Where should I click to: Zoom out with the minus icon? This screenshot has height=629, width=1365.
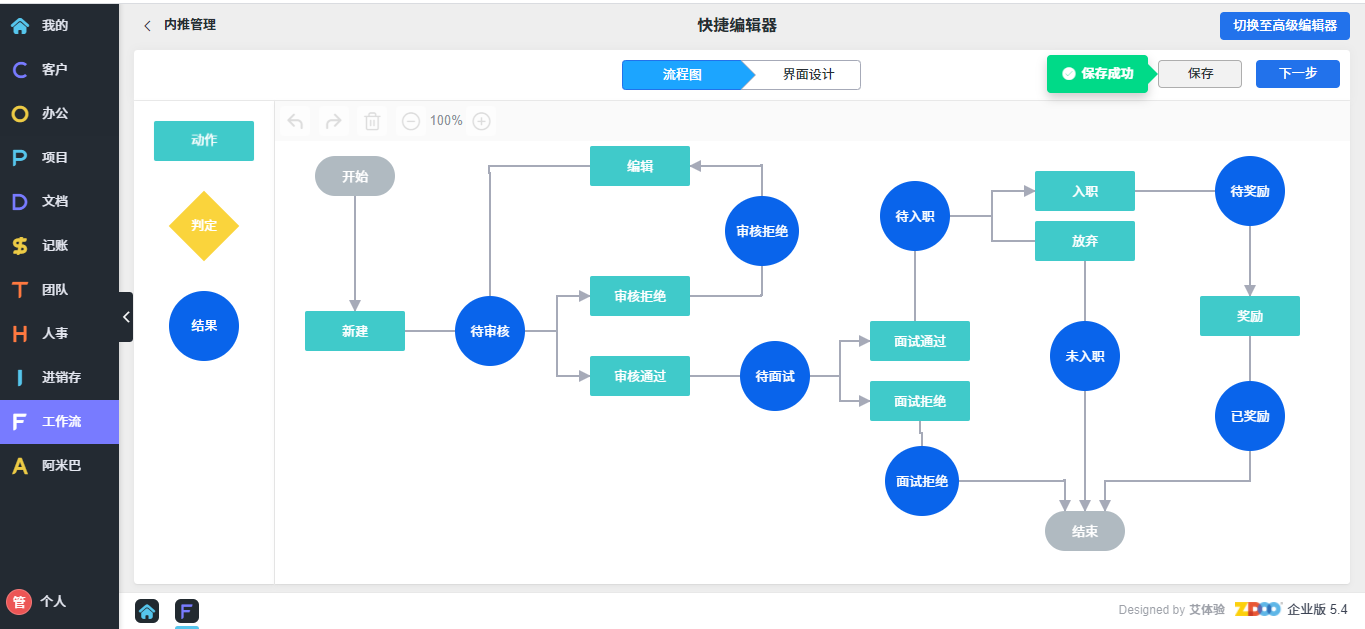pyautogui.click(x=411, y=121)
